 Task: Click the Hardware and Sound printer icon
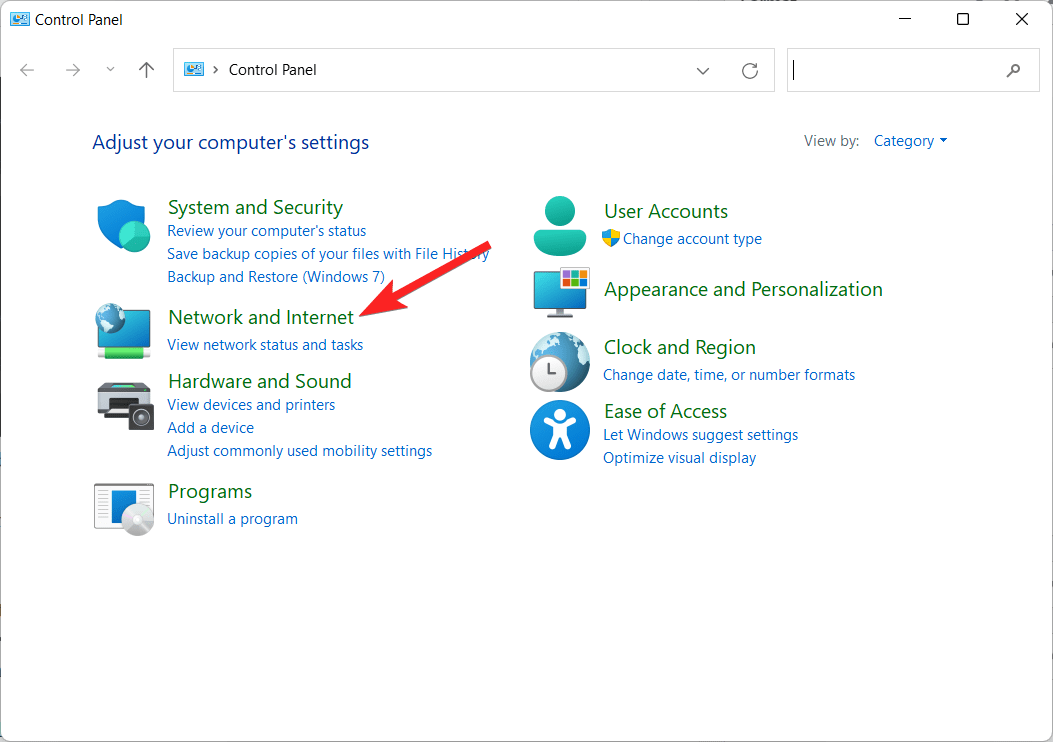tap(122, 405)
